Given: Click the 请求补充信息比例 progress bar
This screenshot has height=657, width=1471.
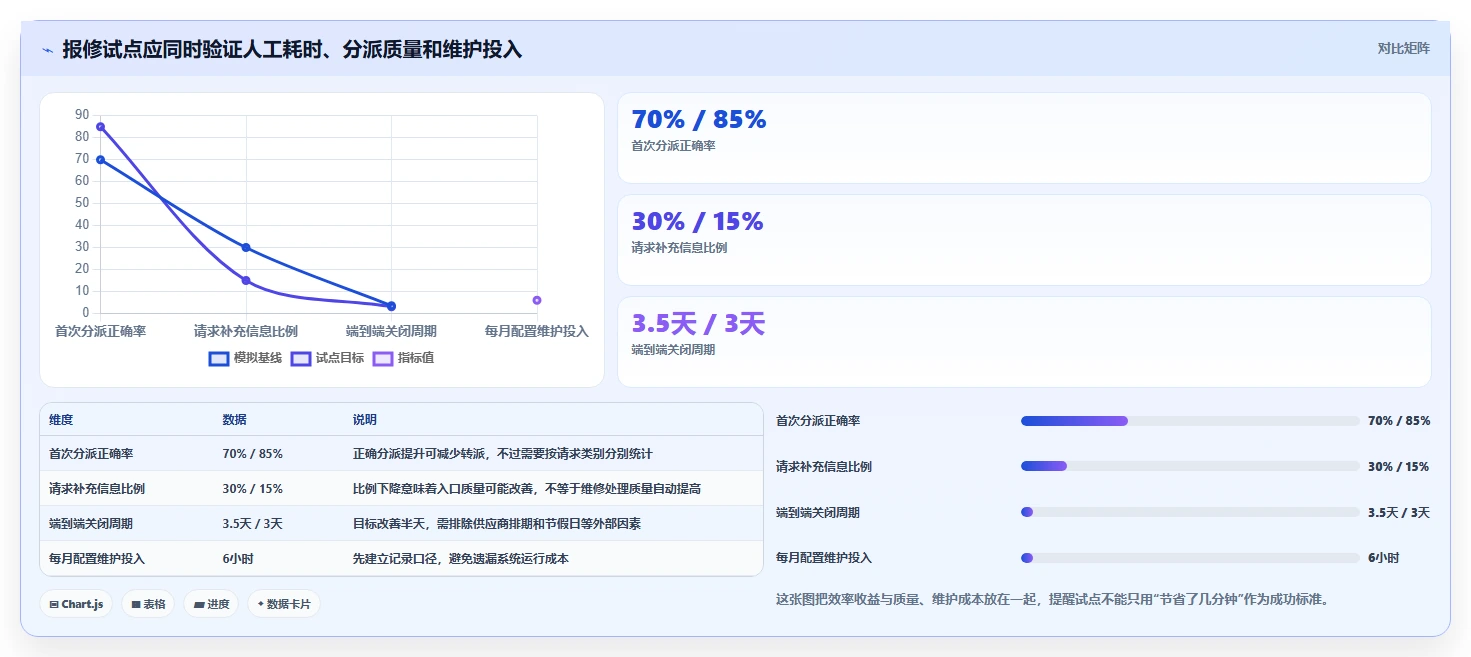Looking at the screenshot, I should pyautogui.click(x=1190, y=466).
